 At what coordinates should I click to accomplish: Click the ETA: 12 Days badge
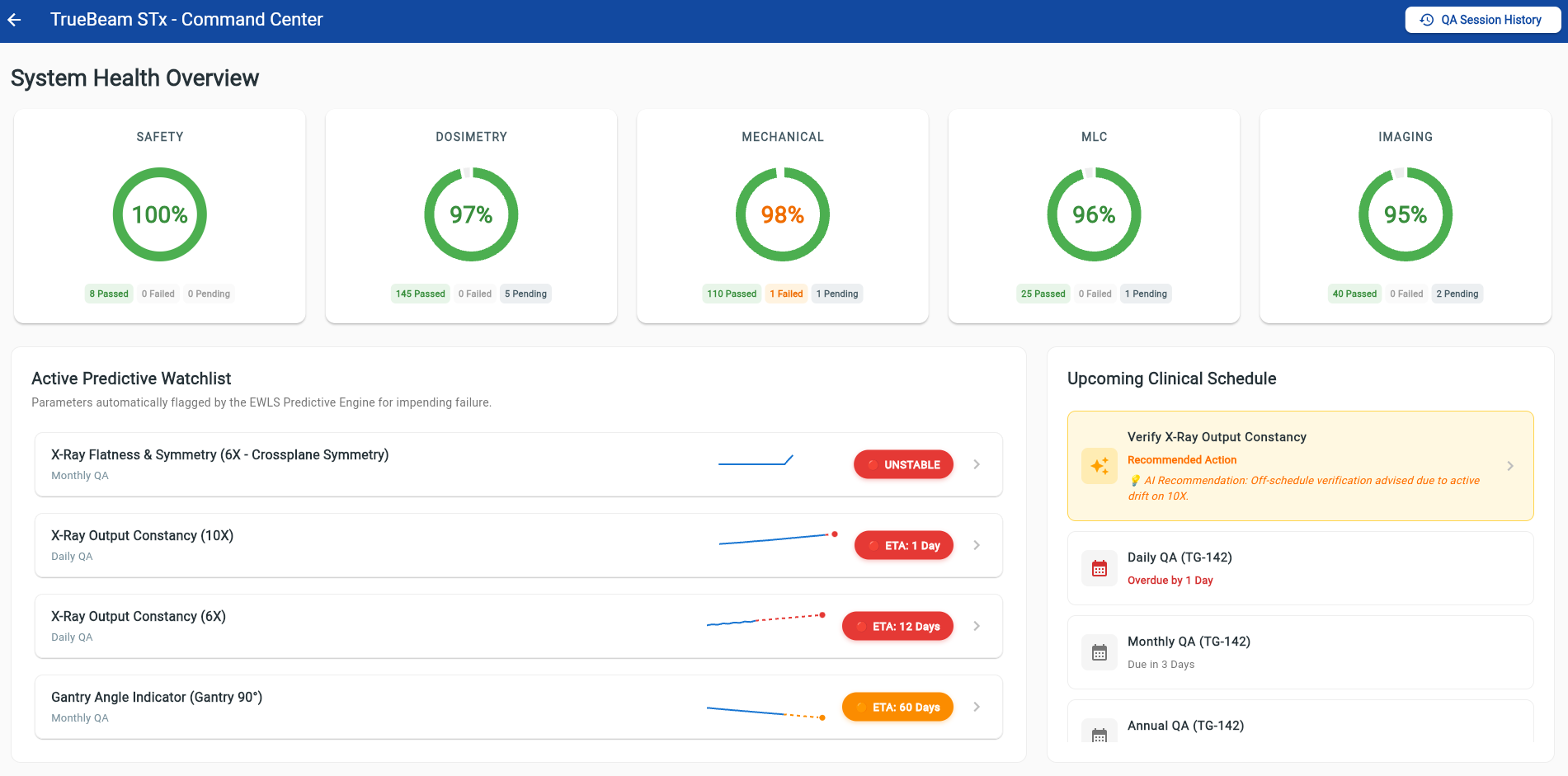pyautogui.click(x=897, y=626)
